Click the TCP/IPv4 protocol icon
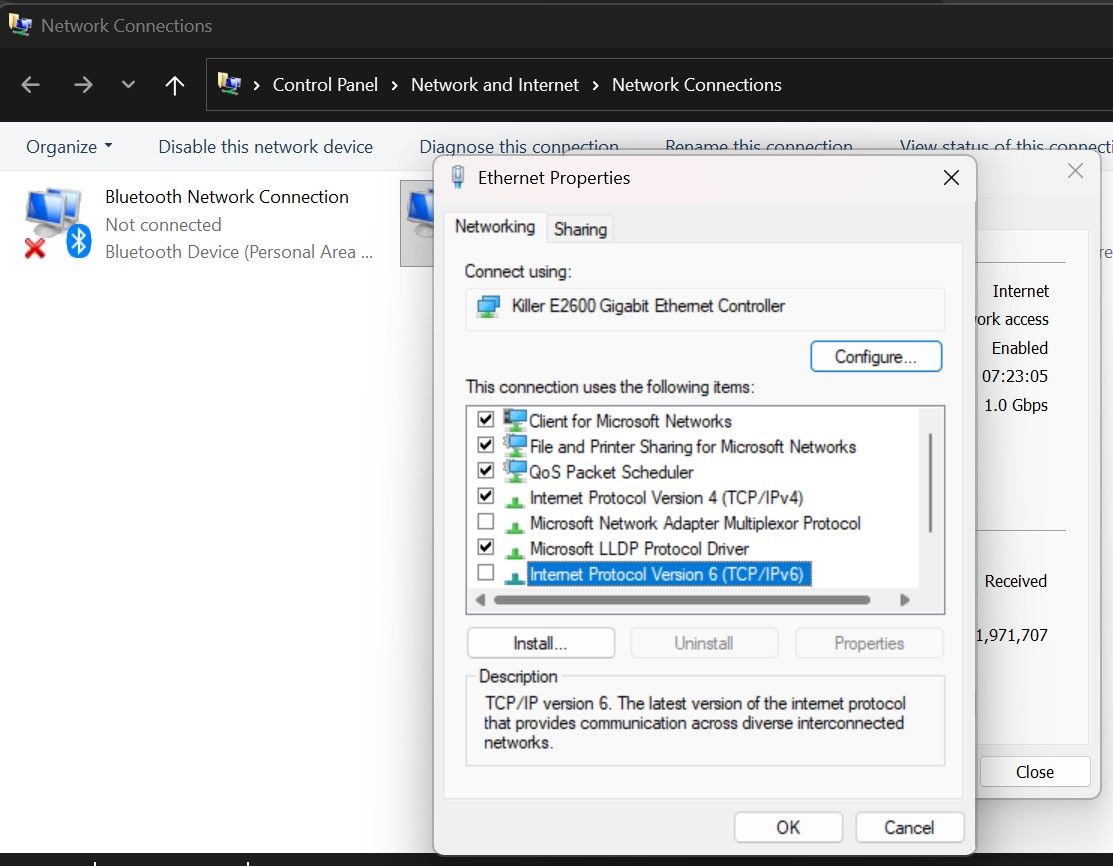This screenshot has width=1113, height=866. pyautogui.click(x=515, y=501)
